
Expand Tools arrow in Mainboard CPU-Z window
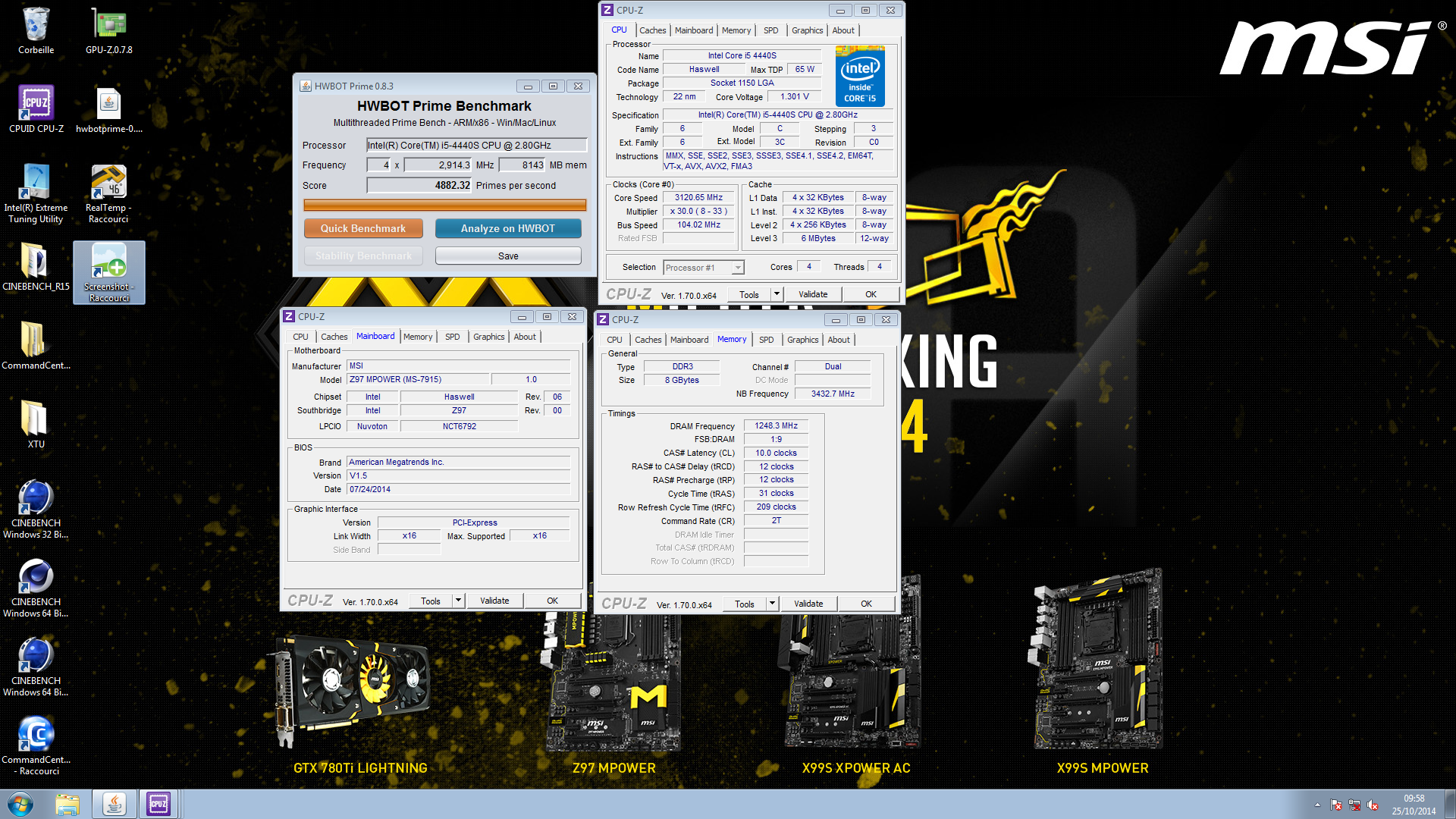457,601
